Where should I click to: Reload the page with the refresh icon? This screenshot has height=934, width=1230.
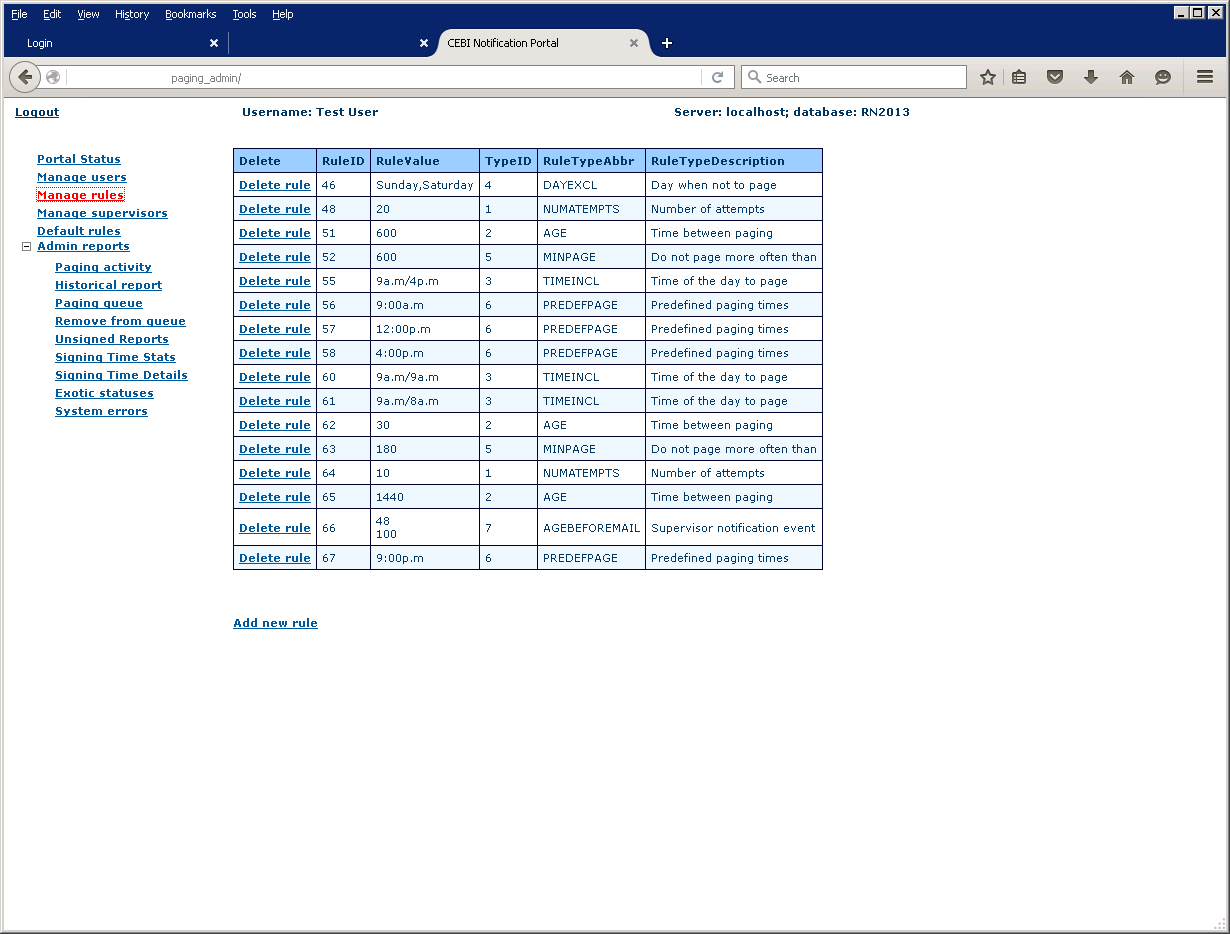point(717,77)
